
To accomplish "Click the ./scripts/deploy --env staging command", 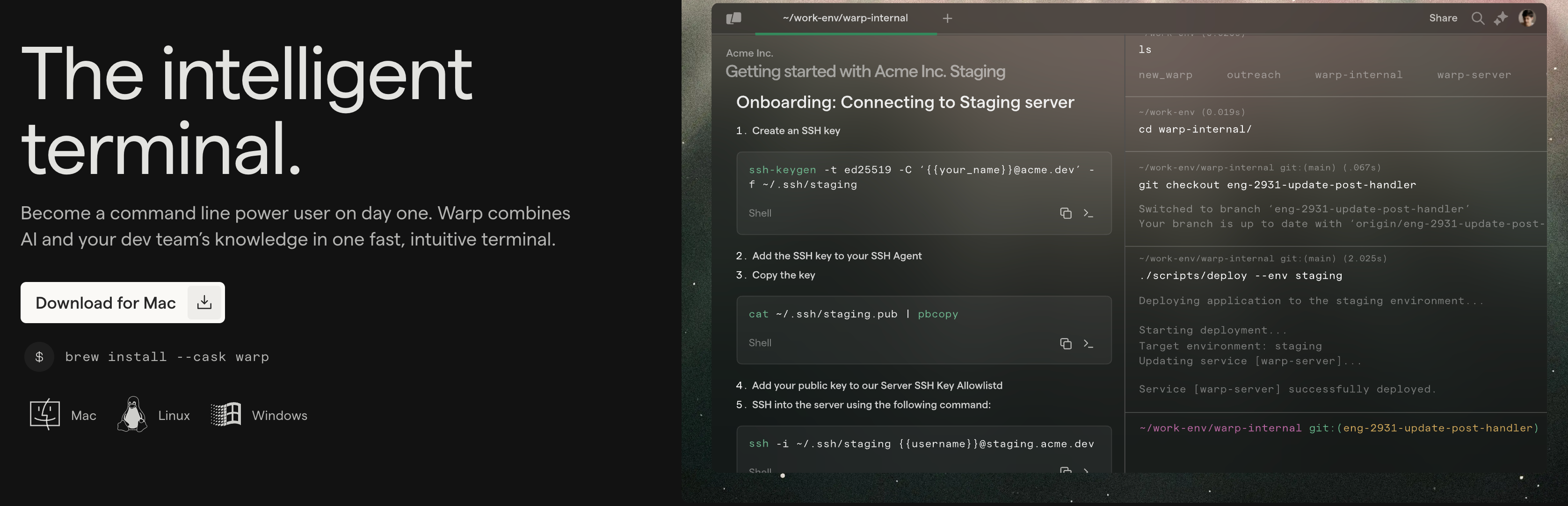I will [x=1240, y=275].
